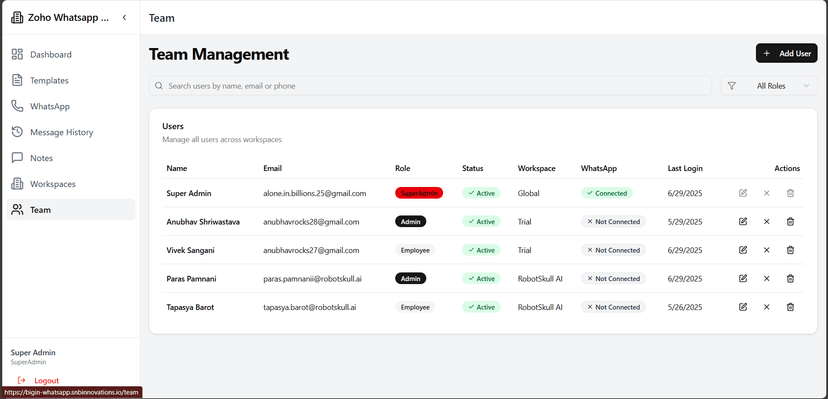Image resolution: width=828 pixels, height=399 pixels.
Task: Click the Message History clock icon
Action: pos(17,132)
